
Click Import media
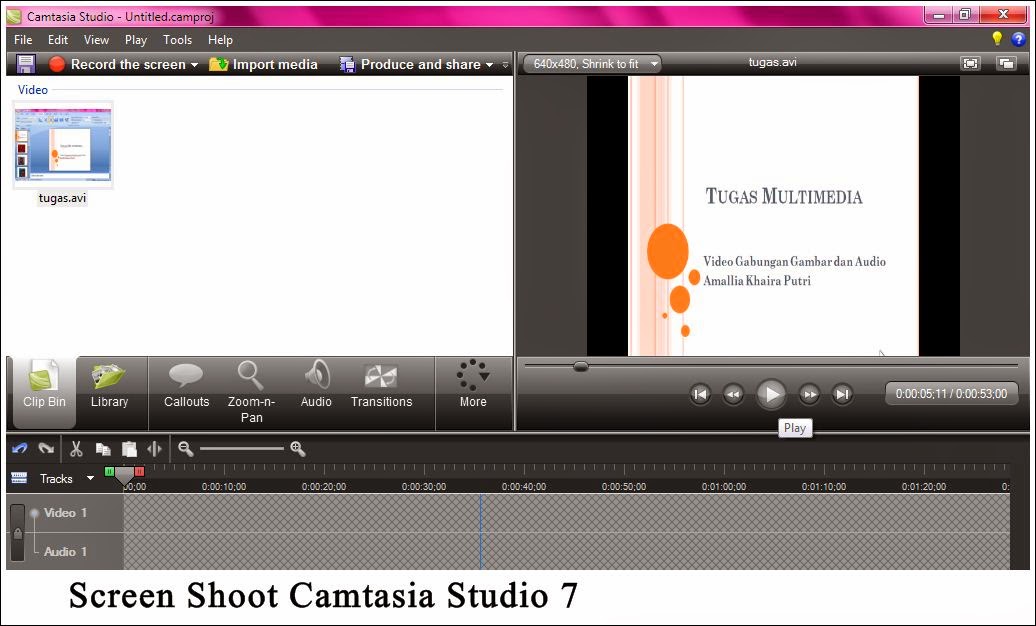[263, 64]
